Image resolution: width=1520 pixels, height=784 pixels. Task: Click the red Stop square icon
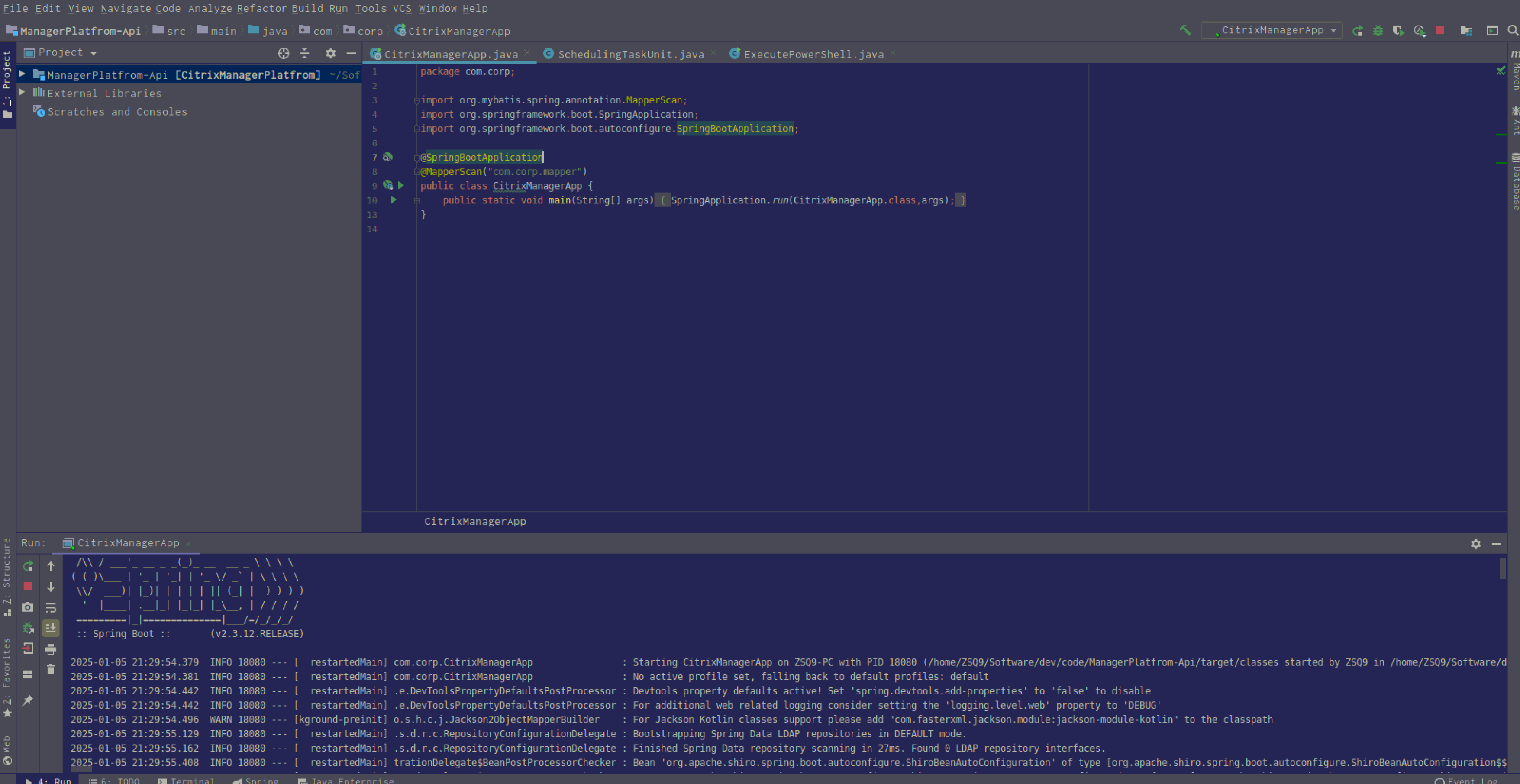pos(1440,31)
